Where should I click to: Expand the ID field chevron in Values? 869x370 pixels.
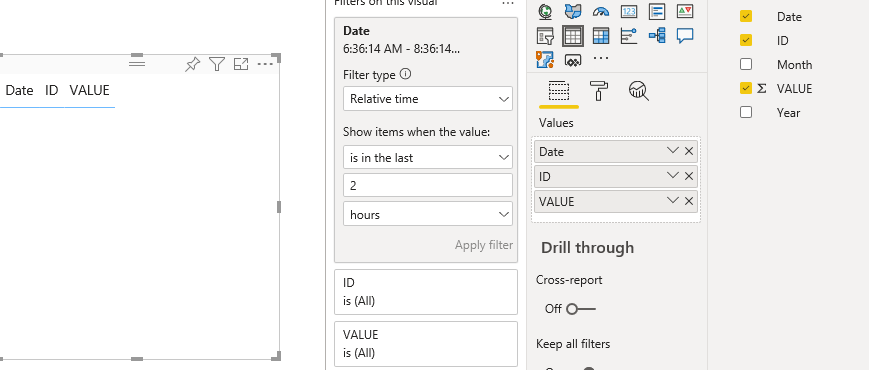tap(673, 176)
